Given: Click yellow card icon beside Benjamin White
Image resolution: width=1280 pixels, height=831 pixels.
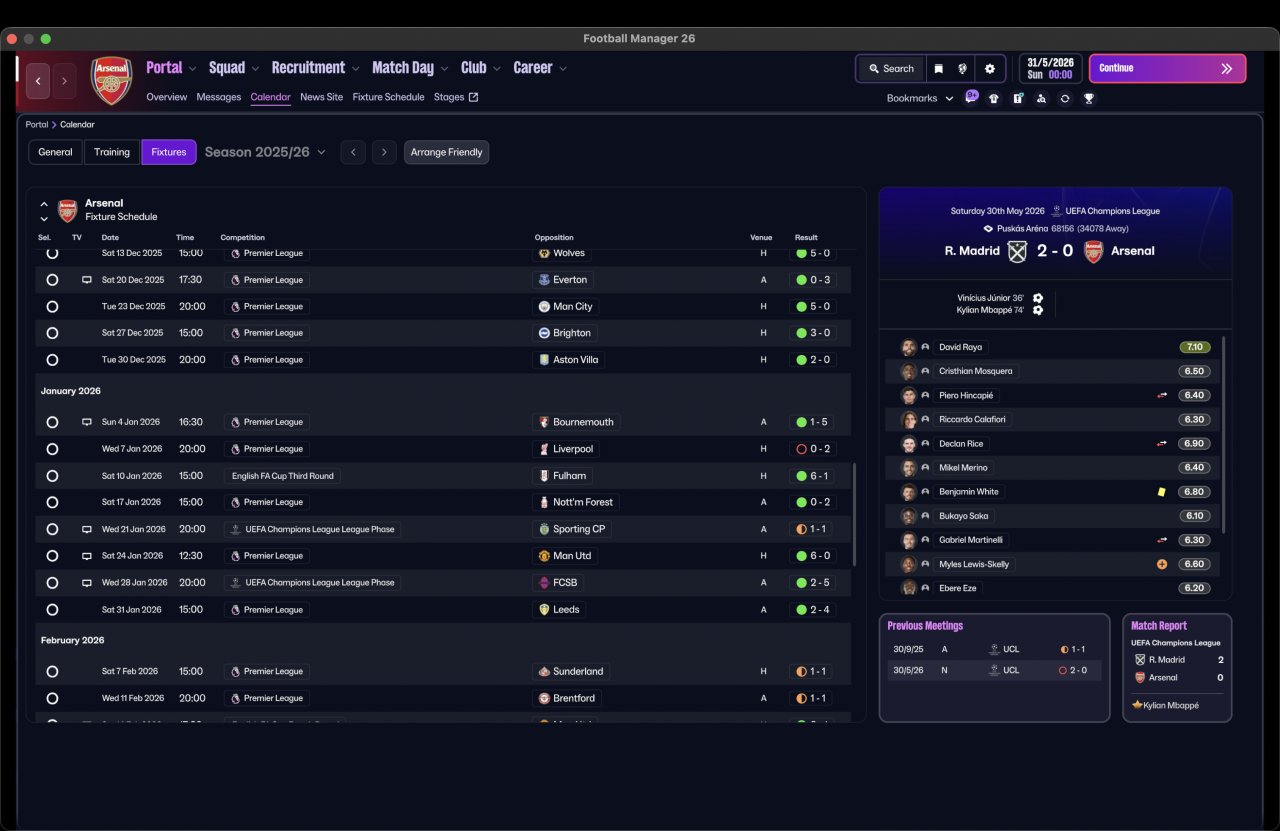Looking at the screenshot, I should click(1162, 491).
